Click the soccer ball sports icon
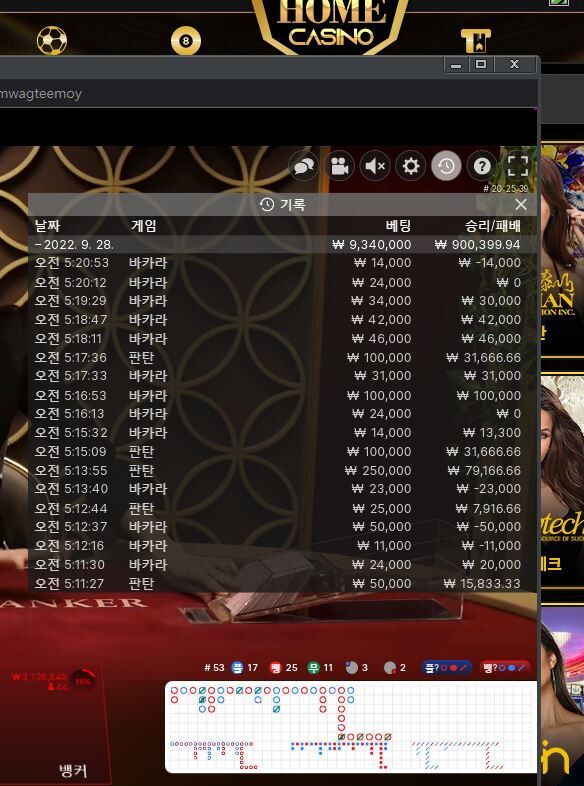Image resolution: width=584 pixels, height=786 pixels. pos(52,41)
